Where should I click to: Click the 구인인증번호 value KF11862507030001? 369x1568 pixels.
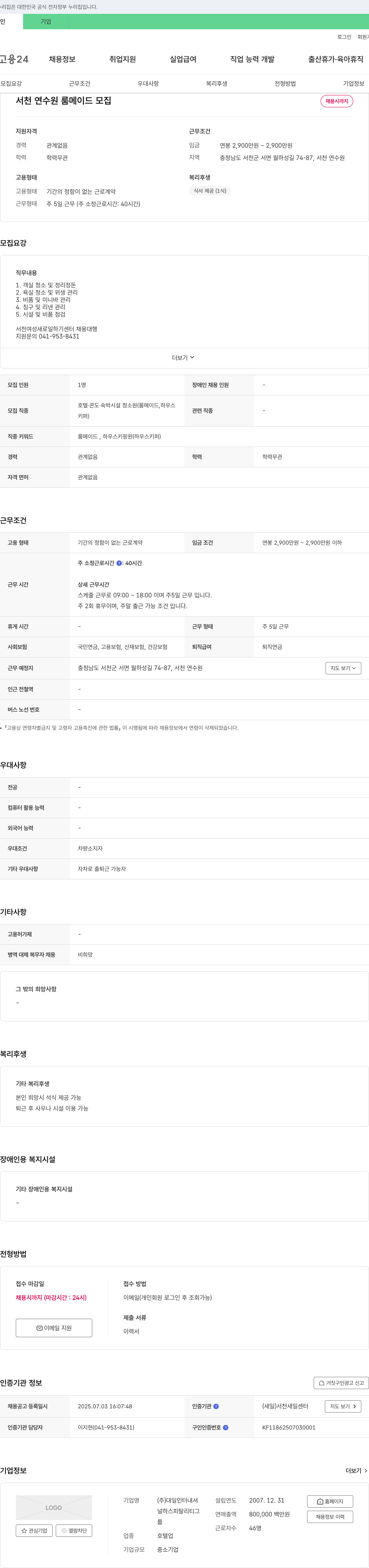(289, 1427)
